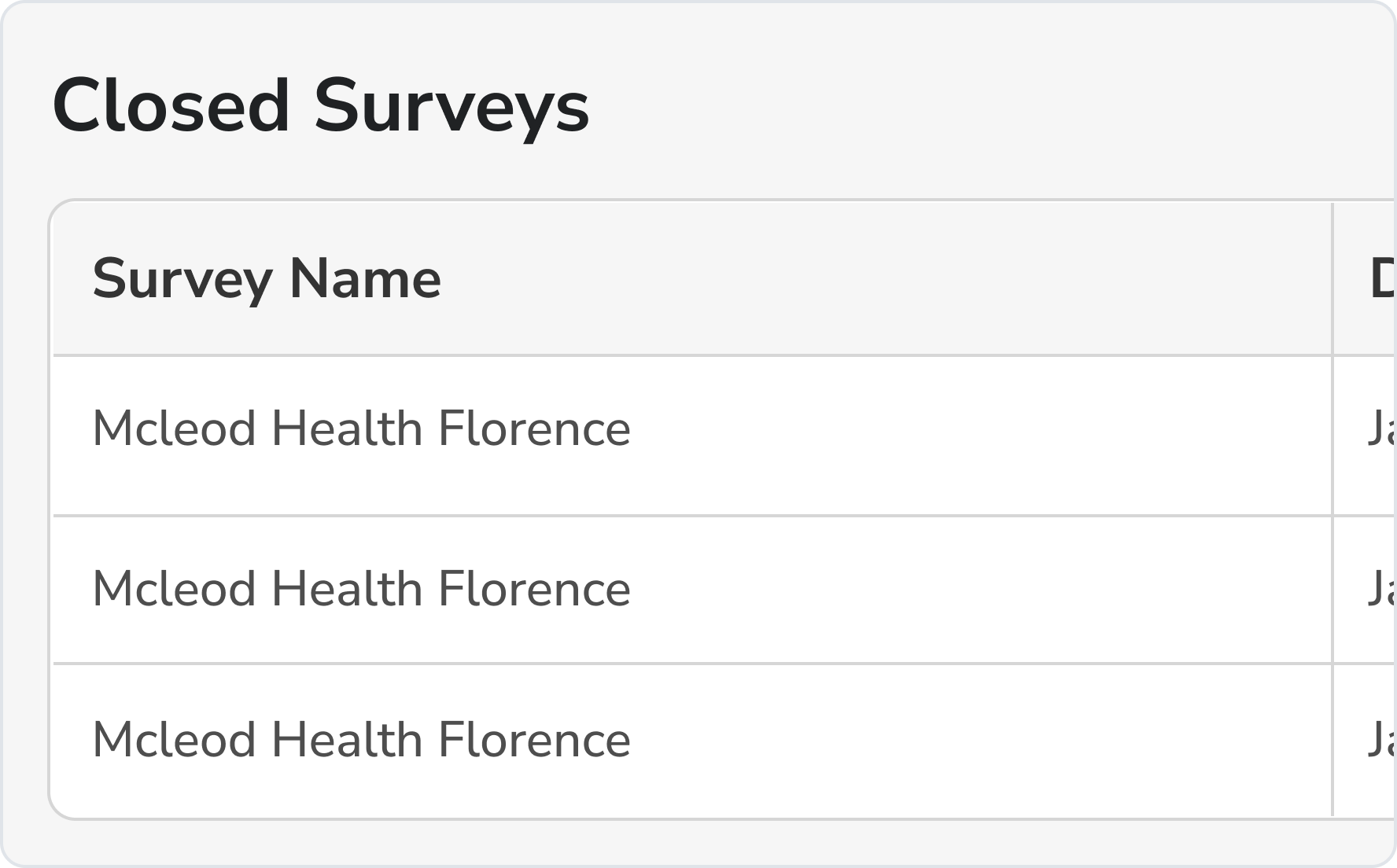The image size is (1397, 868).
Task: Sort by the Survey Name column header
Action: [x=267, y=278]
